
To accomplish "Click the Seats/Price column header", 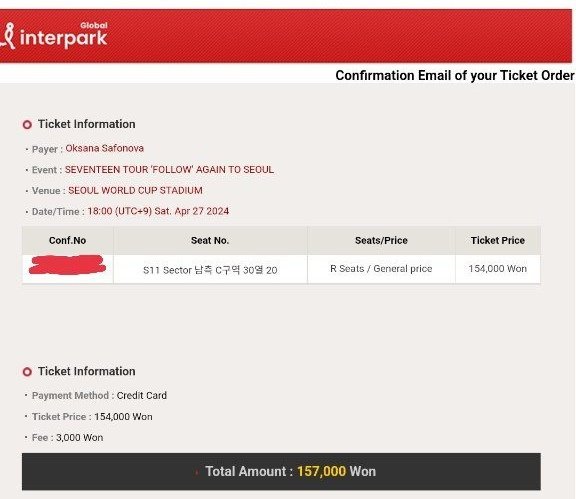I will pos(381,240).
